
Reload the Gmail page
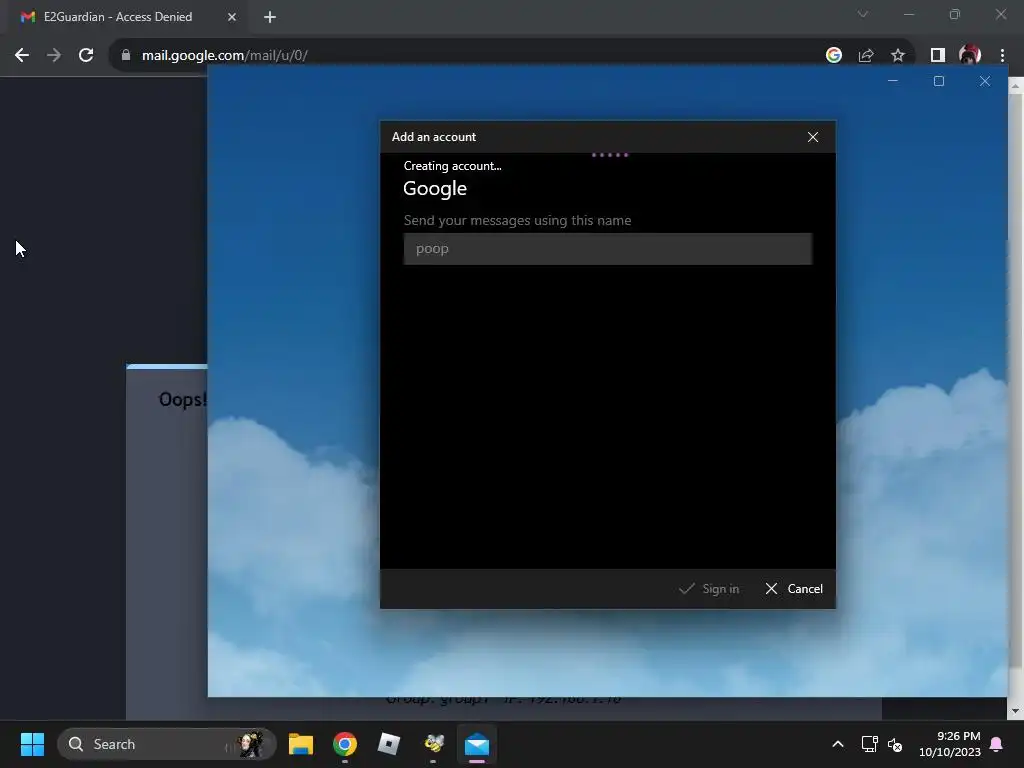pyautogui.click(x=86, y=56)
